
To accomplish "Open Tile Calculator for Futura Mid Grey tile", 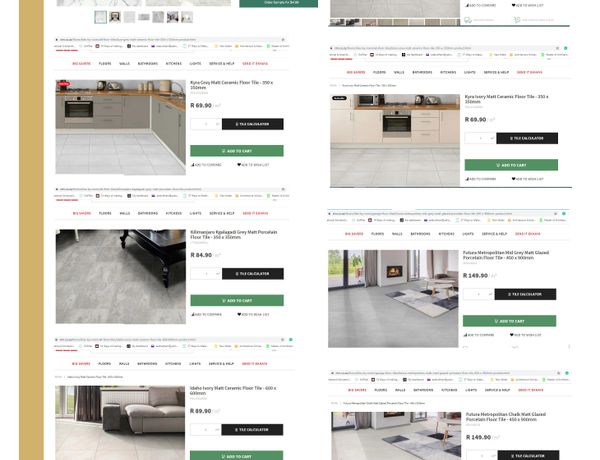I will click(525, 294).
